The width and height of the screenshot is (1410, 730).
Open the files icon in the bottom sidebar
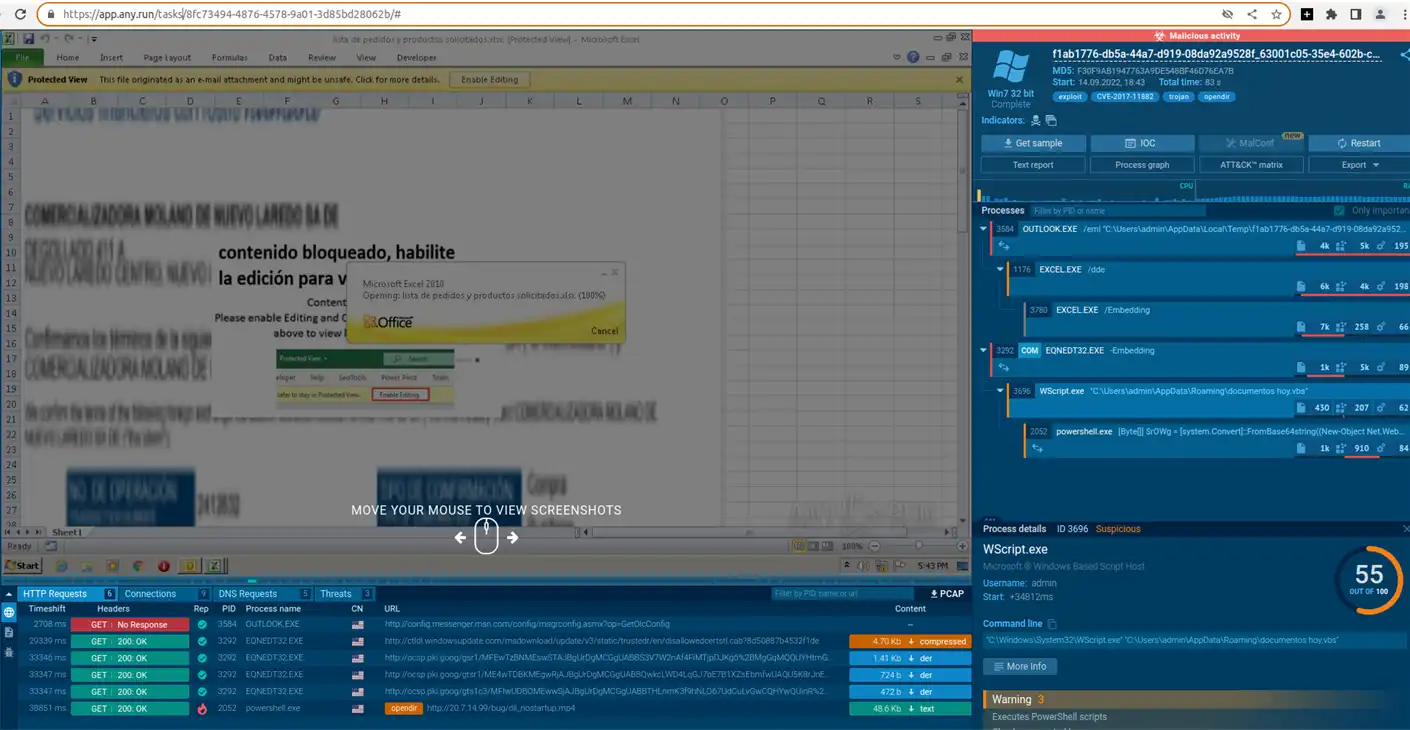(x=9, y=632)
